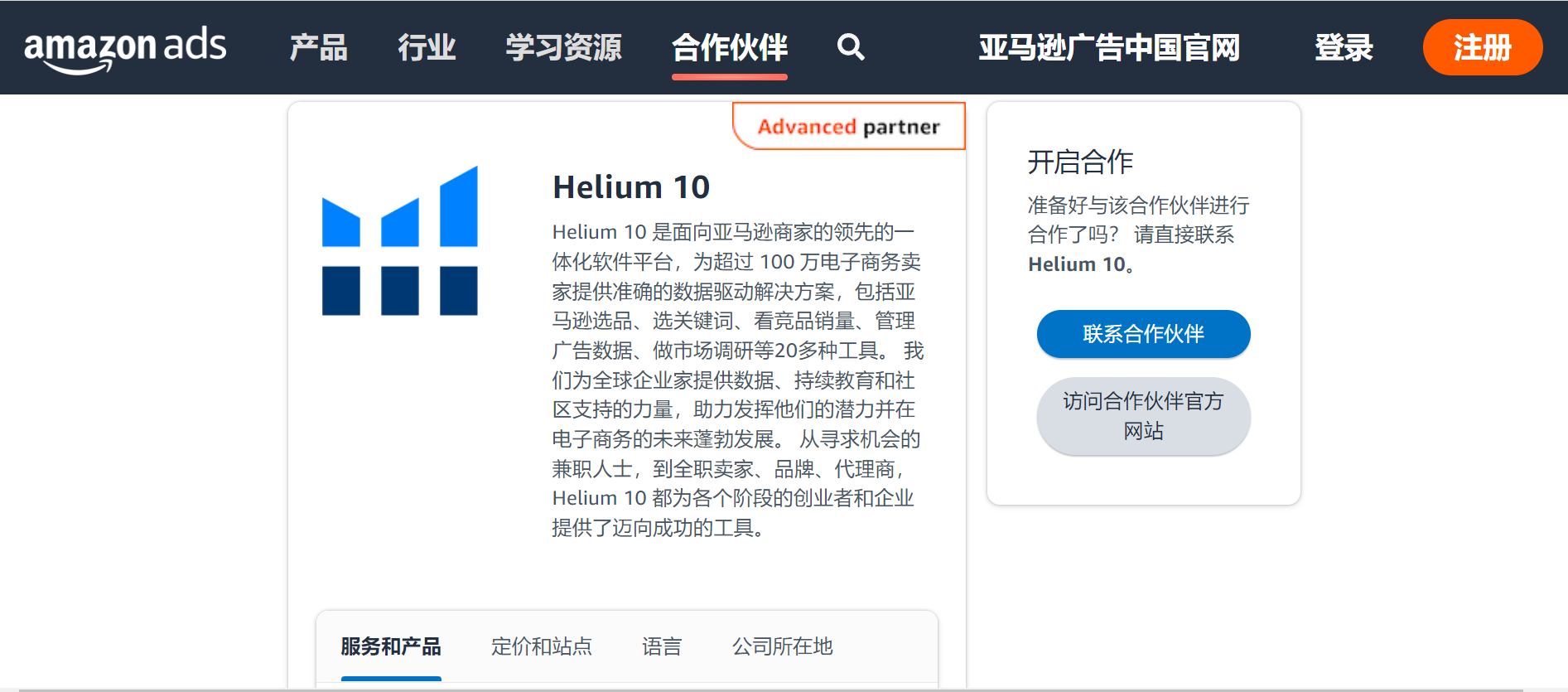
Task: View the 公司所在地 tab
Action: coord(782,647)
